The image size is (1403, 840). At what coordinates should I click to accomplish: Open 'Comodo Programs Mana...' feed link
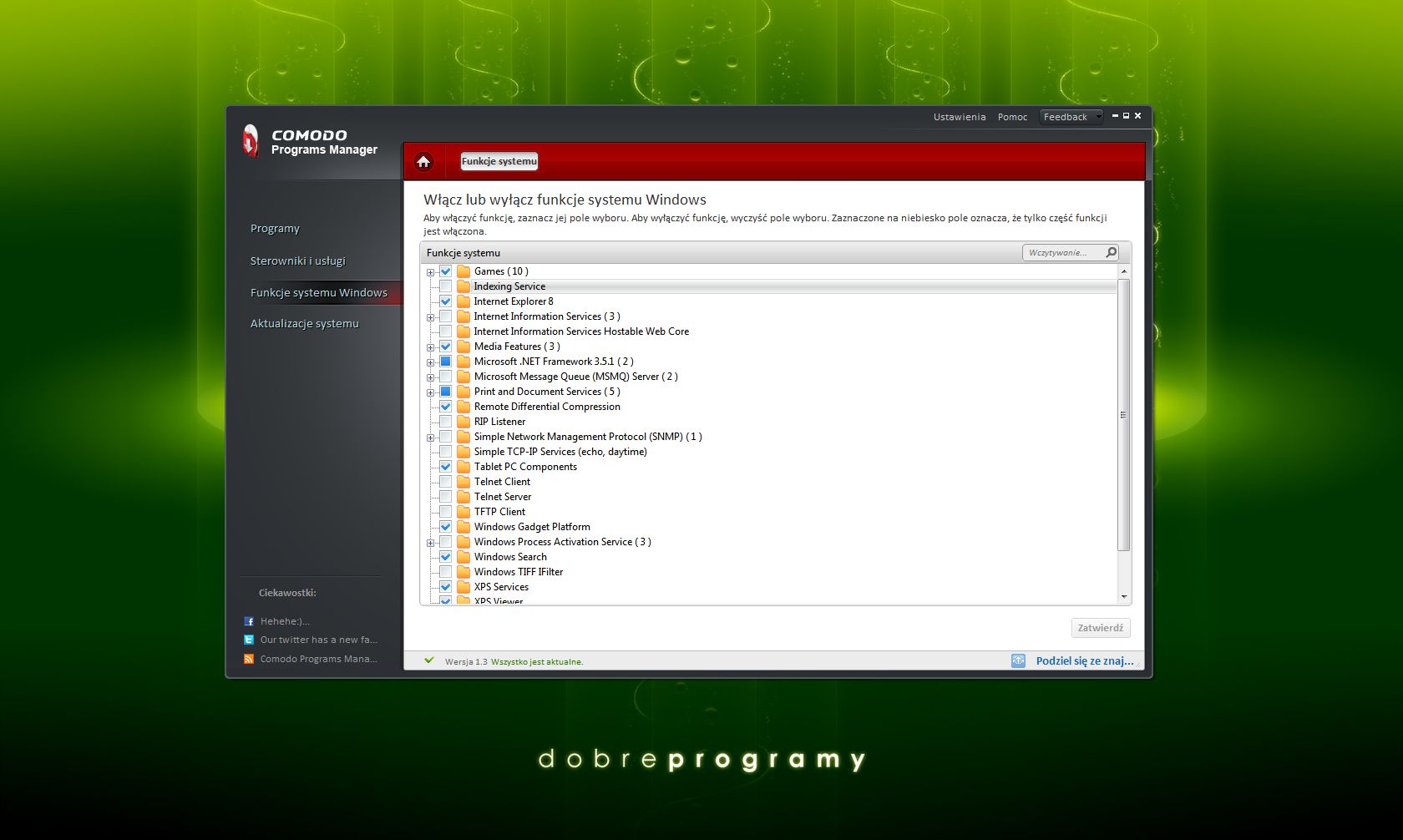[319, 659]
